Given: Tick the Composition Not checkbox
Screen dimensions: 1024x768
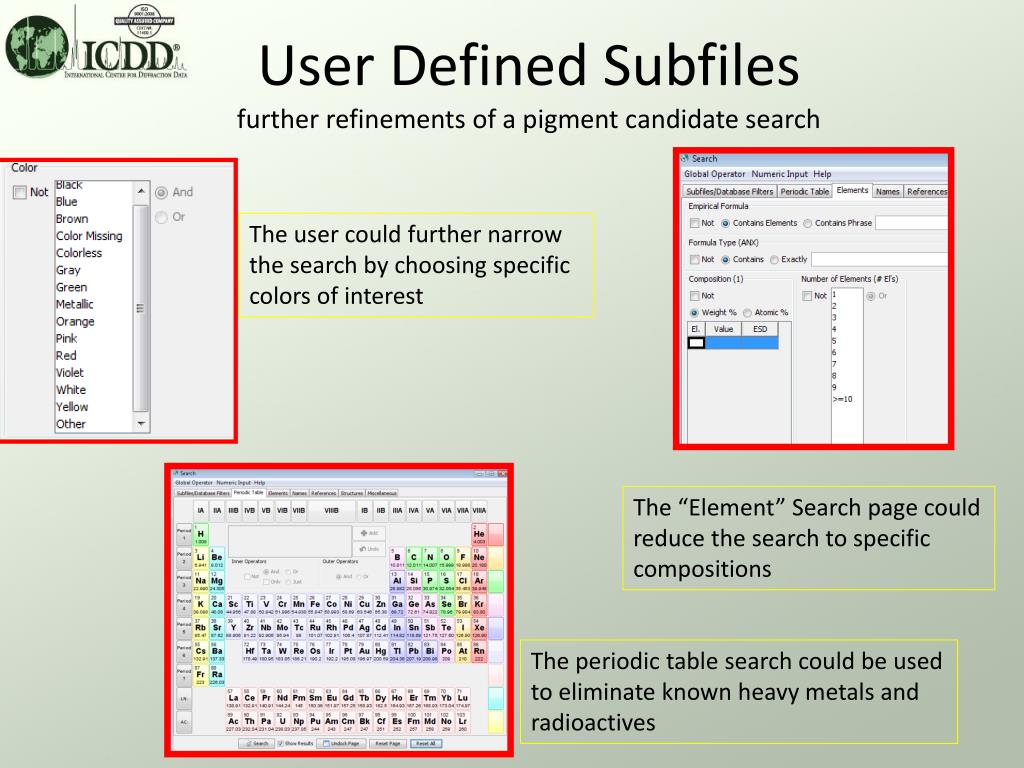Looking at the screenshot, I should [x=695, y=296].
